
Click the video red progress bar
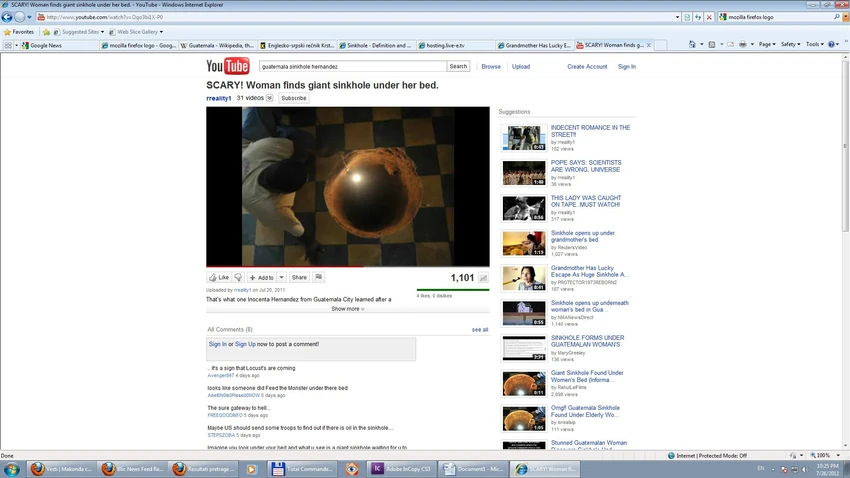tap(285, 267)
